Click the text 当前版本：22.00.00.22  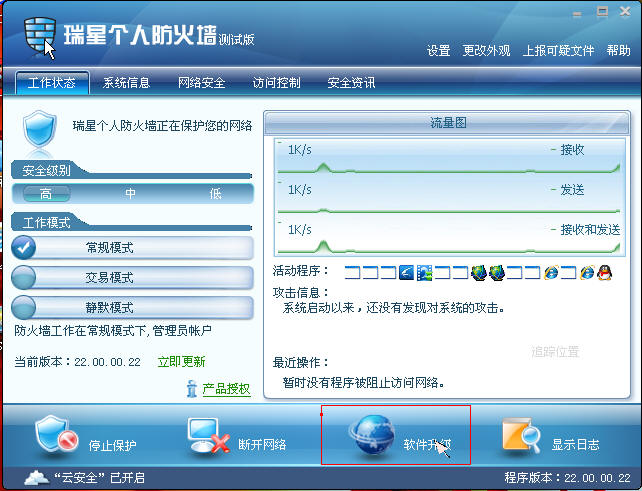[x=77, y=362]
